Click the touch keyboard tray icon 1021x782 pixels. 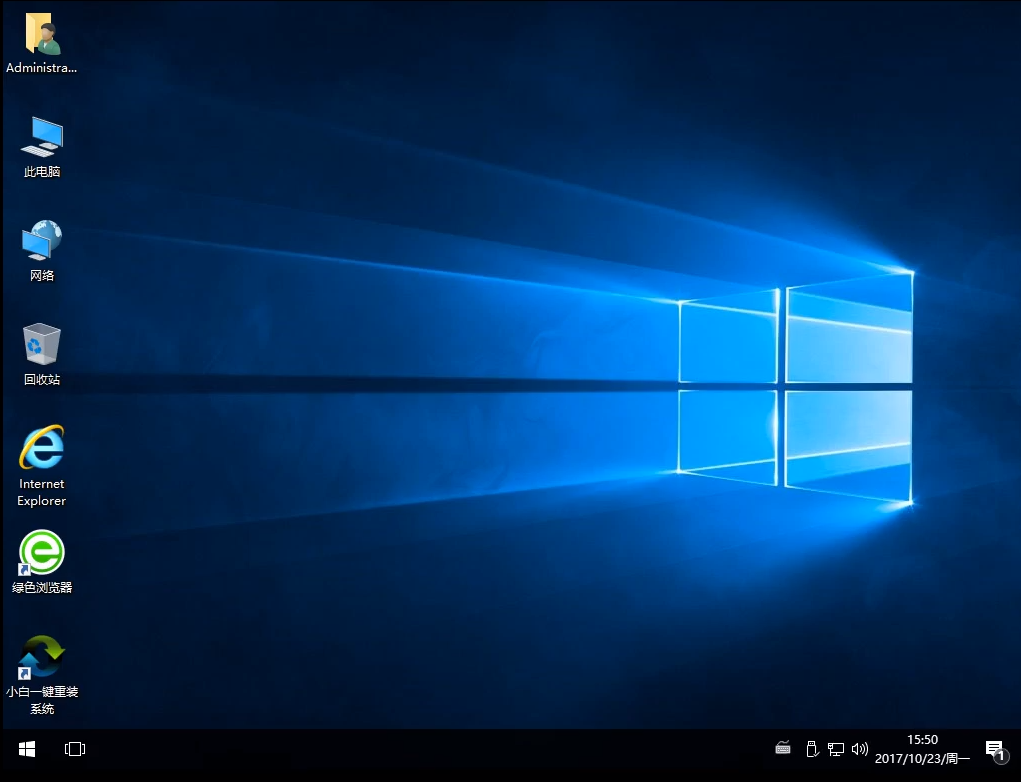(x=783, y=748)
